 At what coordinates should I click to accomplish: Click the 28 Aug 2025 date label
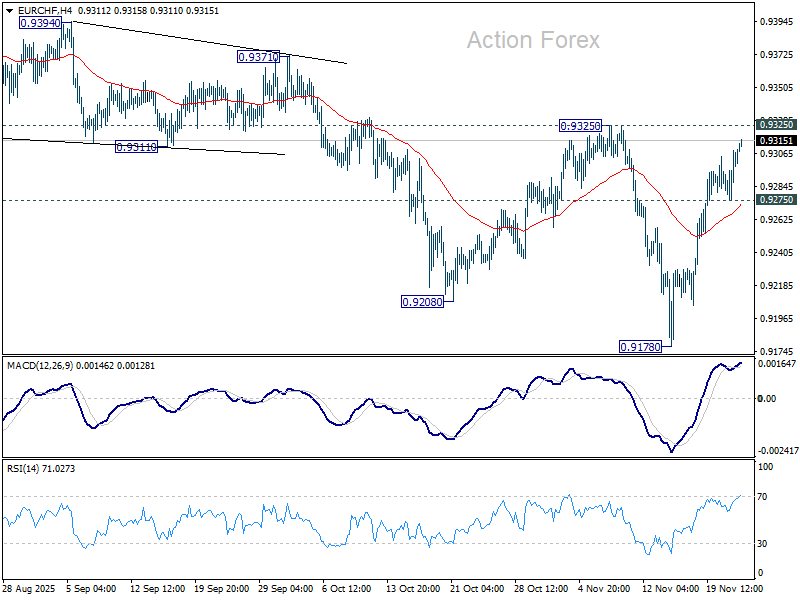[x=30, y=588]
